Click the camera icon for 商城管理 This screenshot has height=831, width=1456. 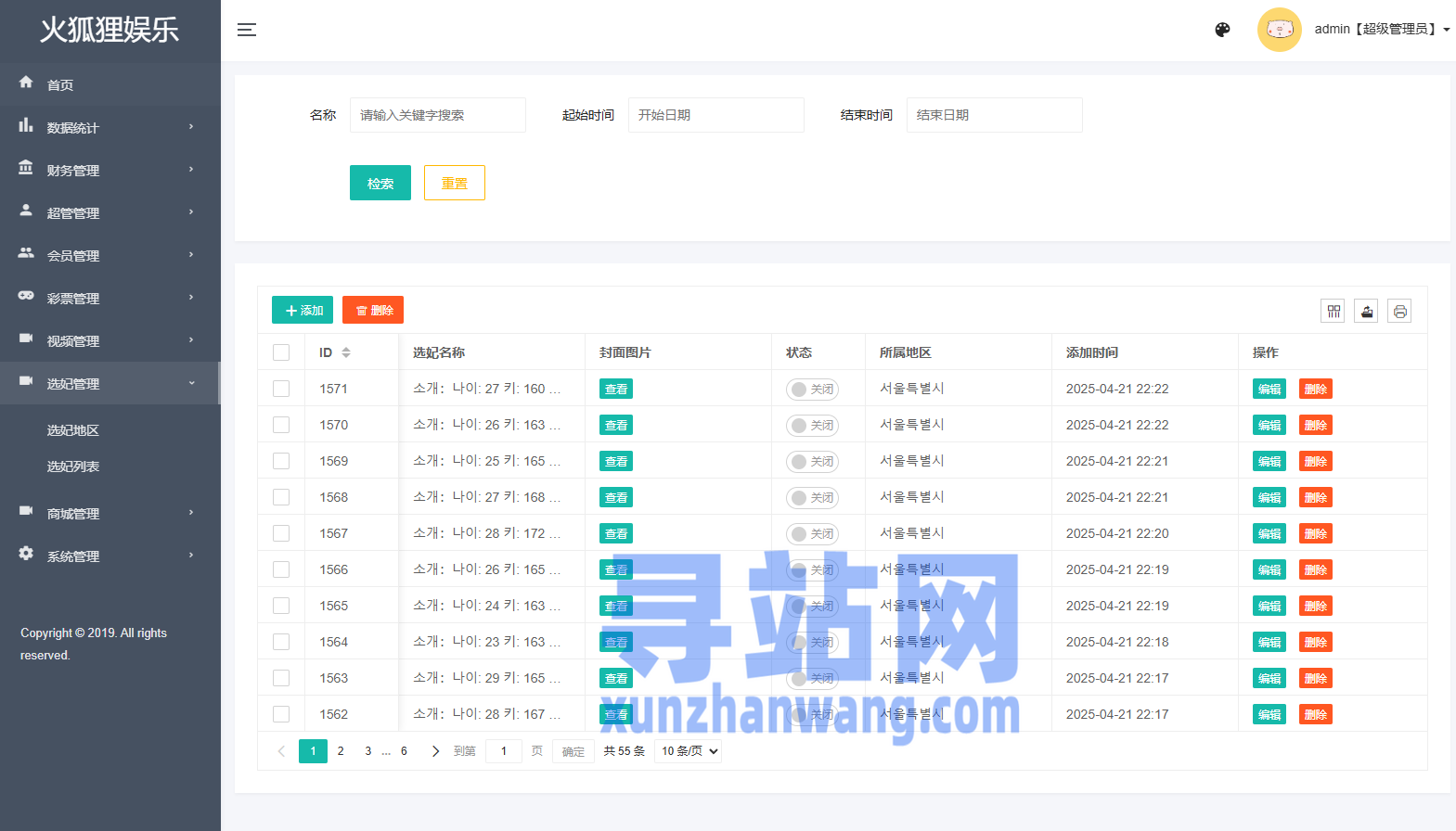[26, 510]
